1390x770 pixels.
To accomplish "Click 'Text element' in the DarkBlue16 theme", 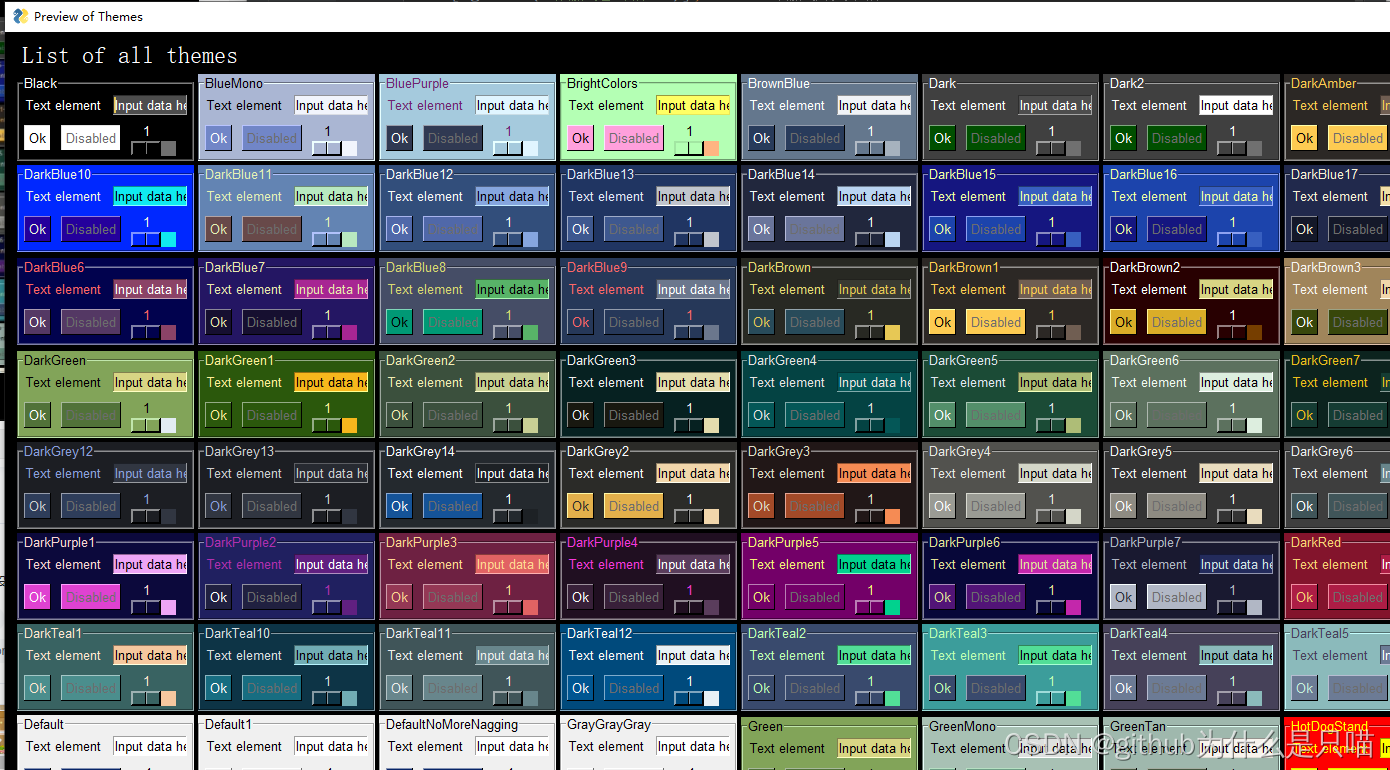I will [x=1150, y=196].
